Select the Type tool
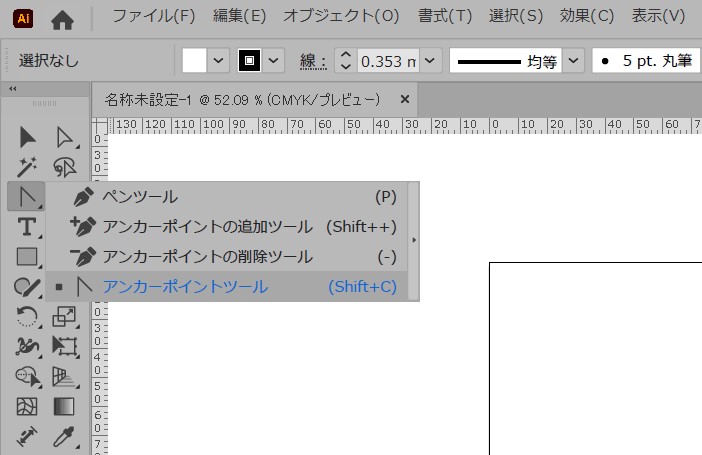Screen dimensions: 702x455 pos(27,227)
